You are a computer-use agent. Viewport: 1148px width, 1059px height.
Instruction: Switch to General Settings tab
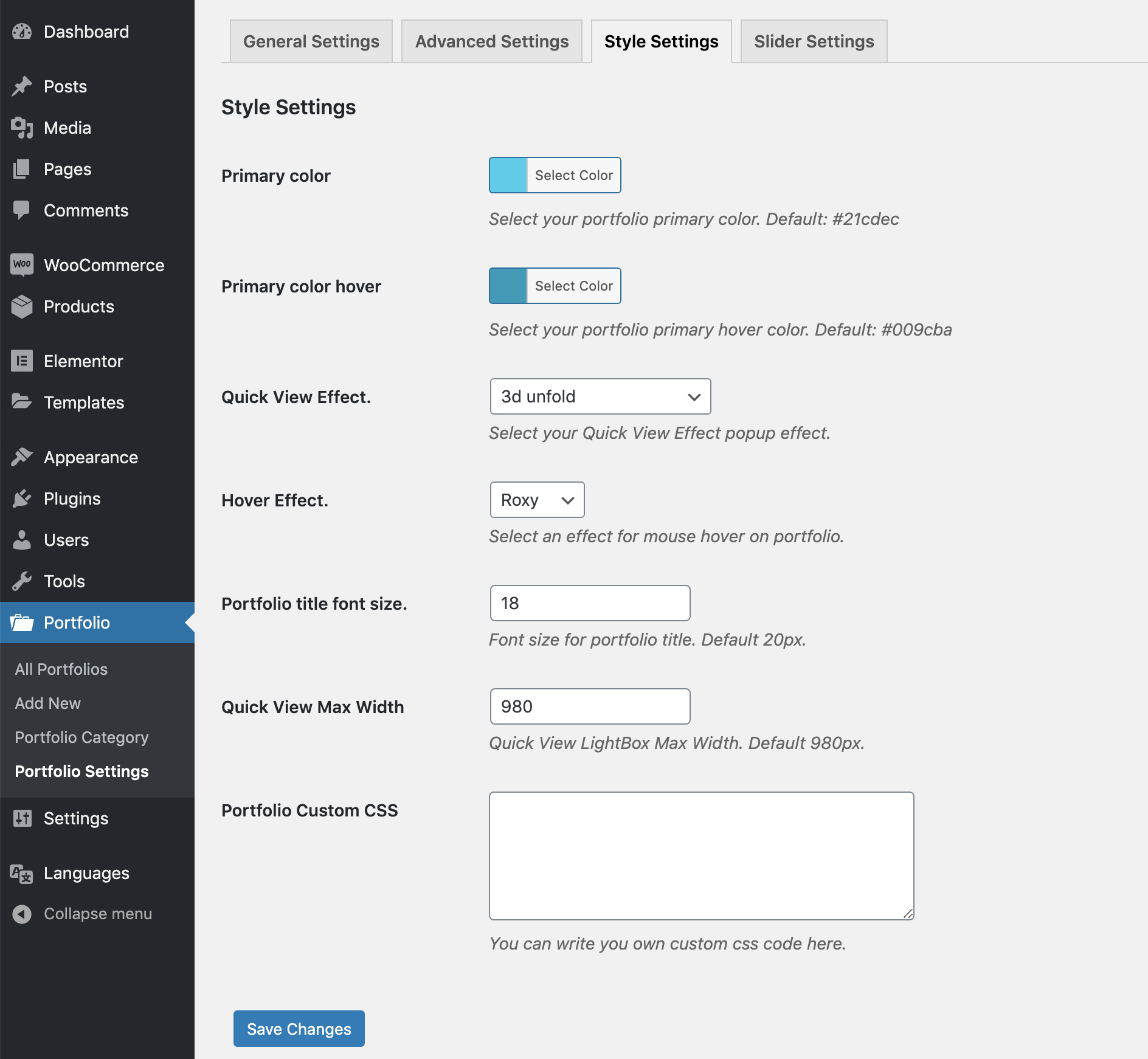[311, 41]
